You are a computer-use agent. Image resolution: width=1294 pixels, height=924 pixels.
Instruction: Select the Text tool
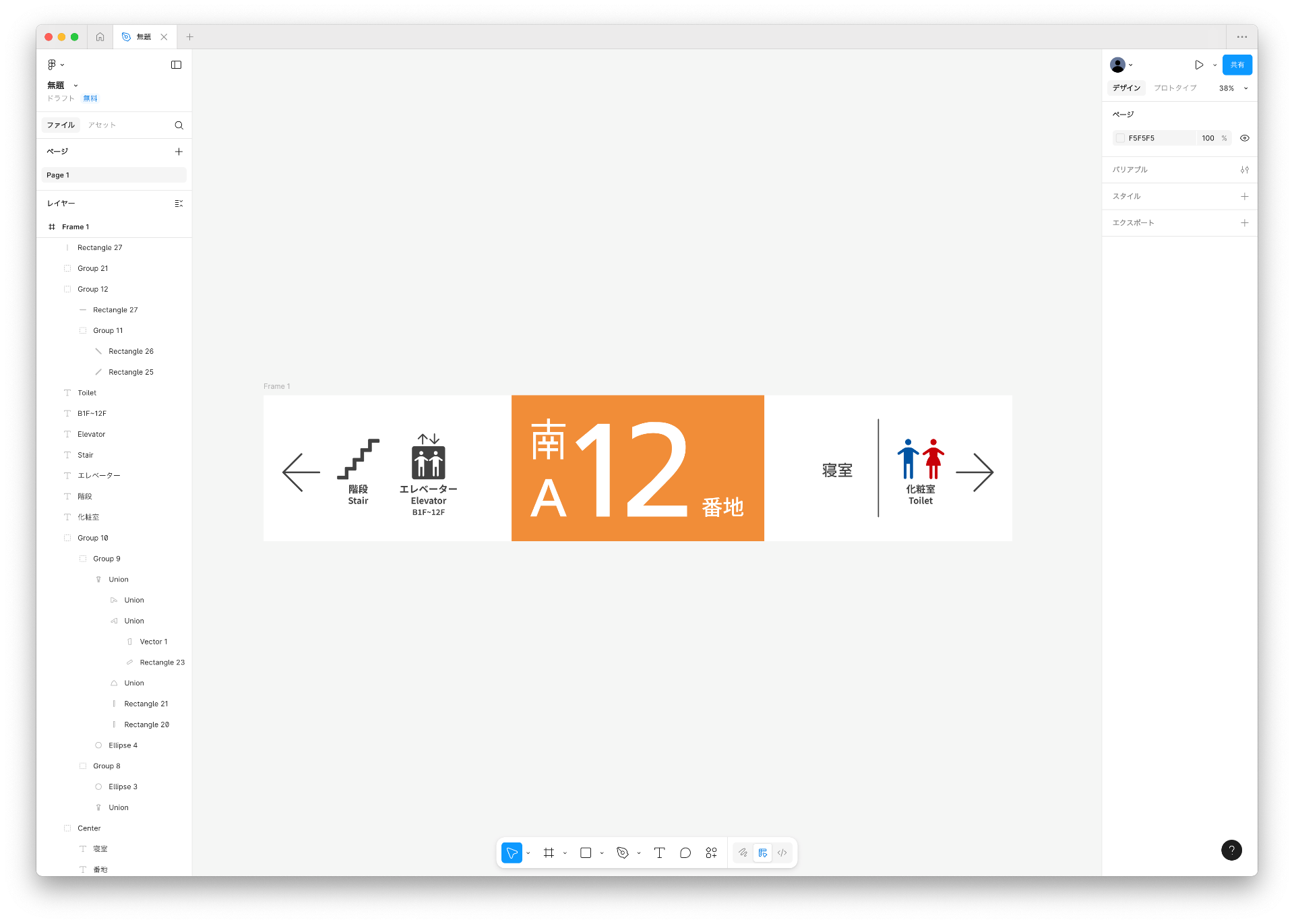659,853
